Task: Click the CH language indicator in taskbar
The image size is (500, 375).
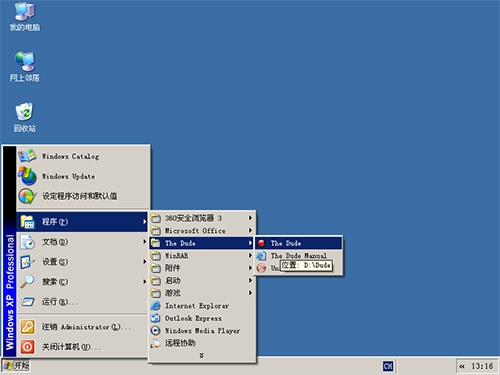Action: tap(388, 366)
